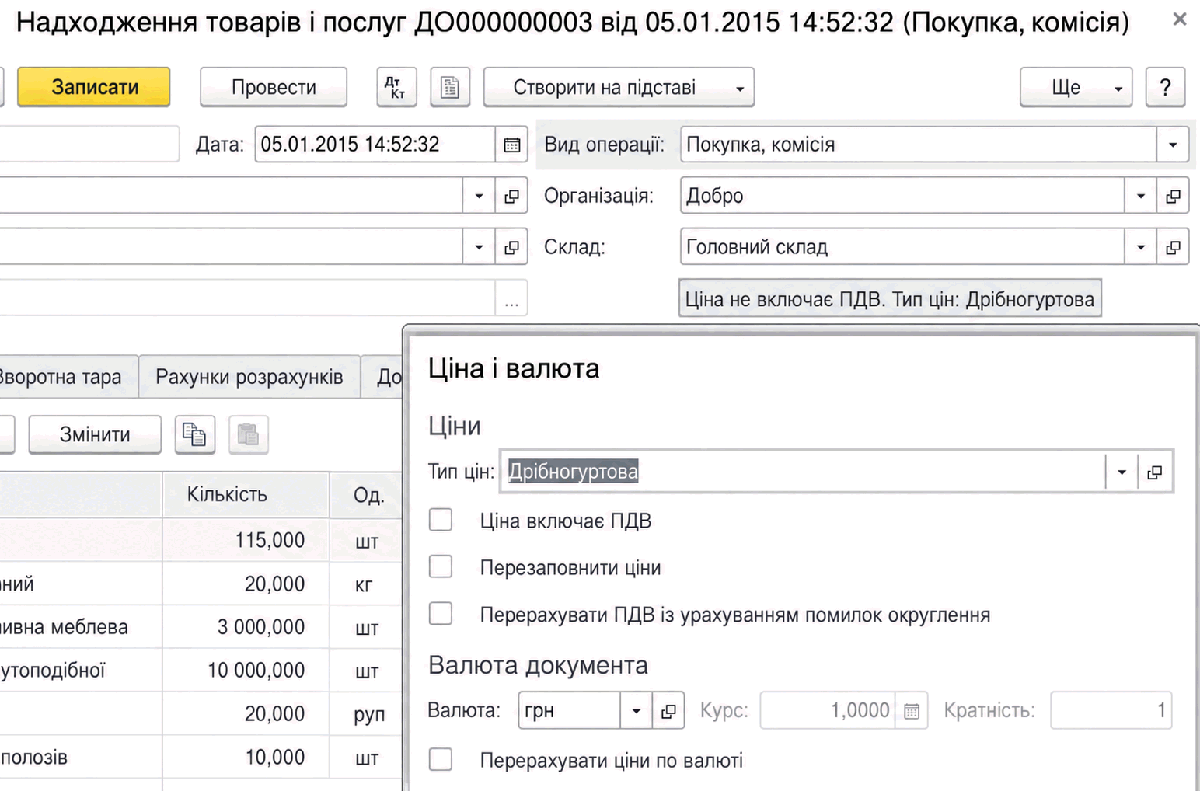Open the Валюта item via its open icon

[668, 712]
